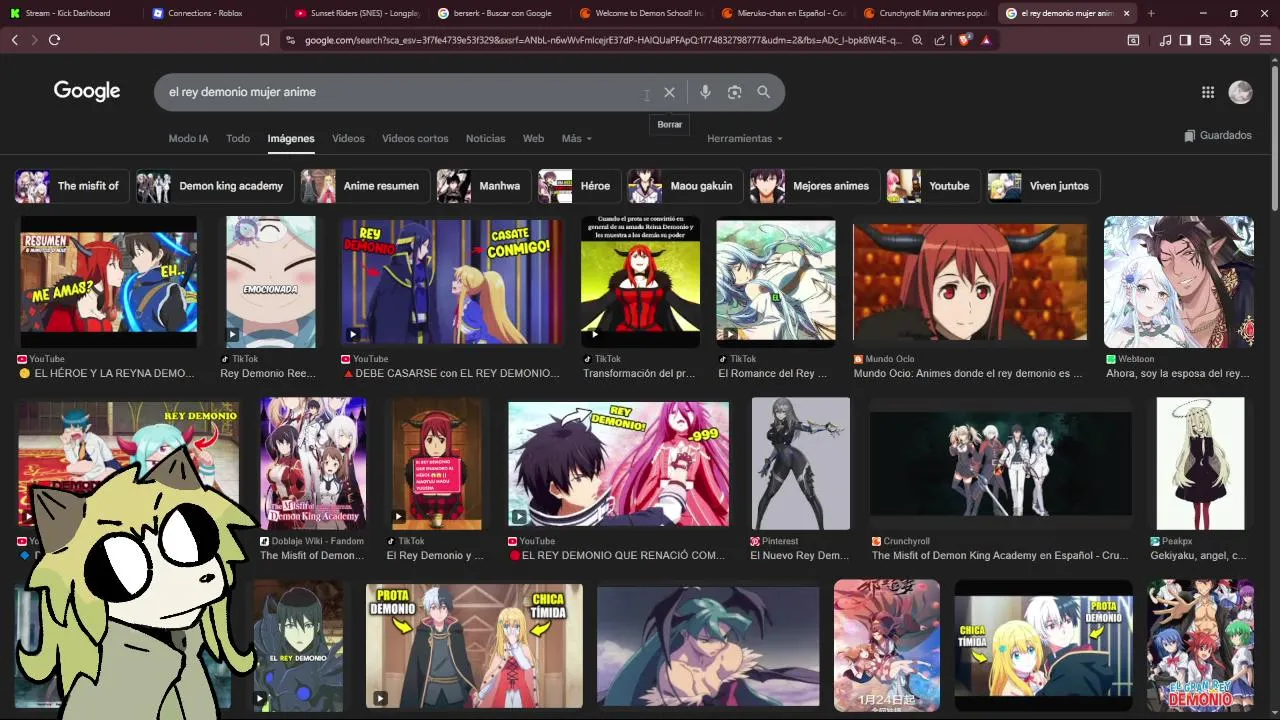
Task: Open the Webtoon 'esposa del rey' image
Action: coord(1178,282)
